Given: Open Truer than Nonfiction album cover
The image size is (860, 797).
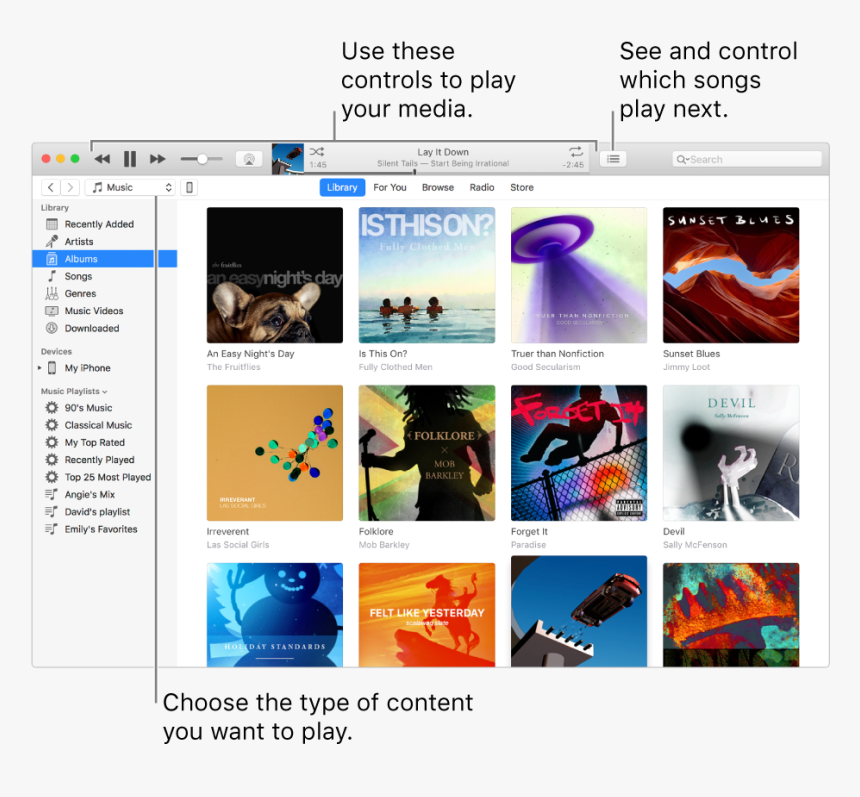Looking at the screenshot, I should (x=579, y=275).
